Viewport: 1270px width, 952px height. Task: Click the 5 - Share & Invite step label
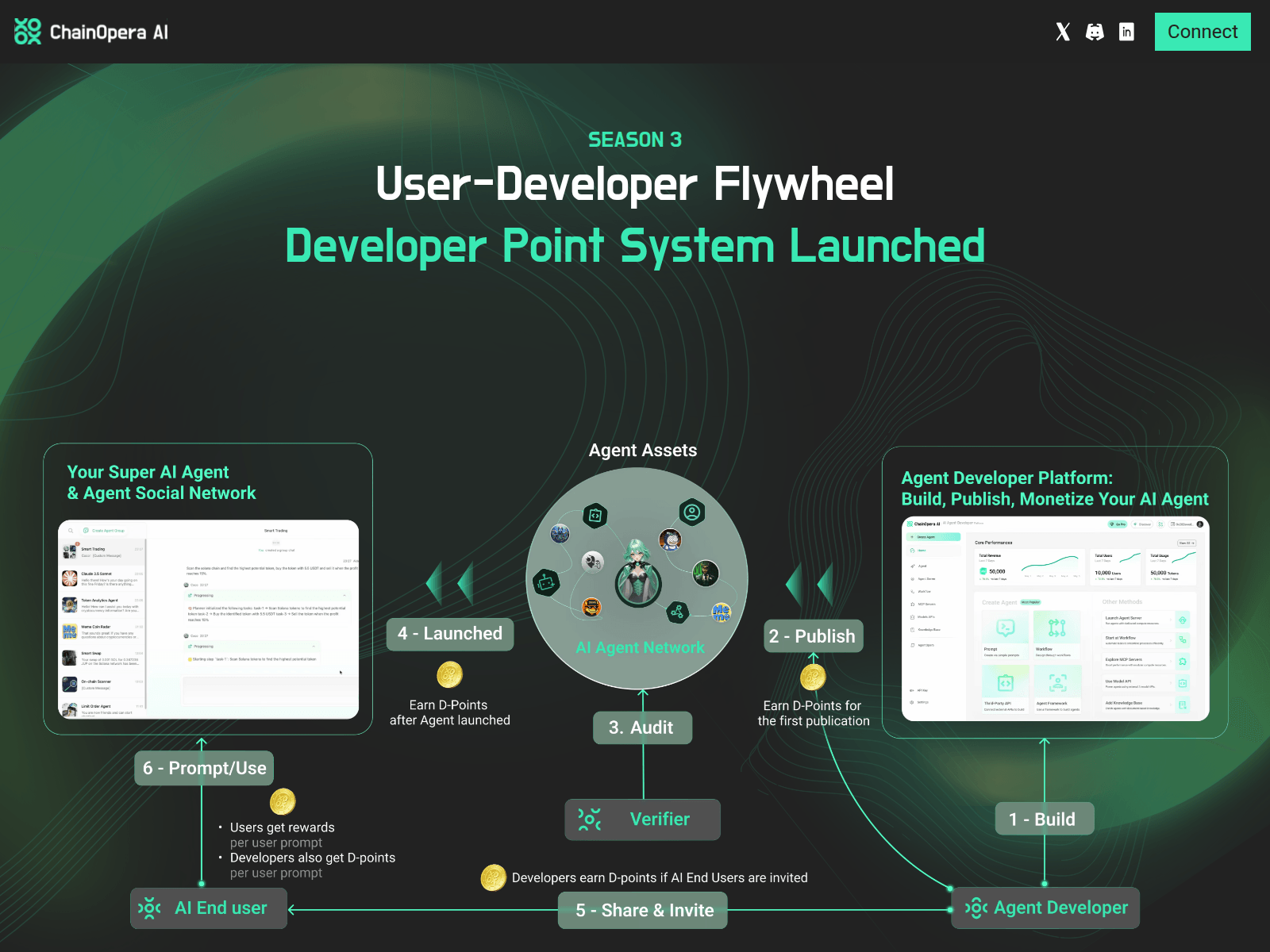pos(643,910)
